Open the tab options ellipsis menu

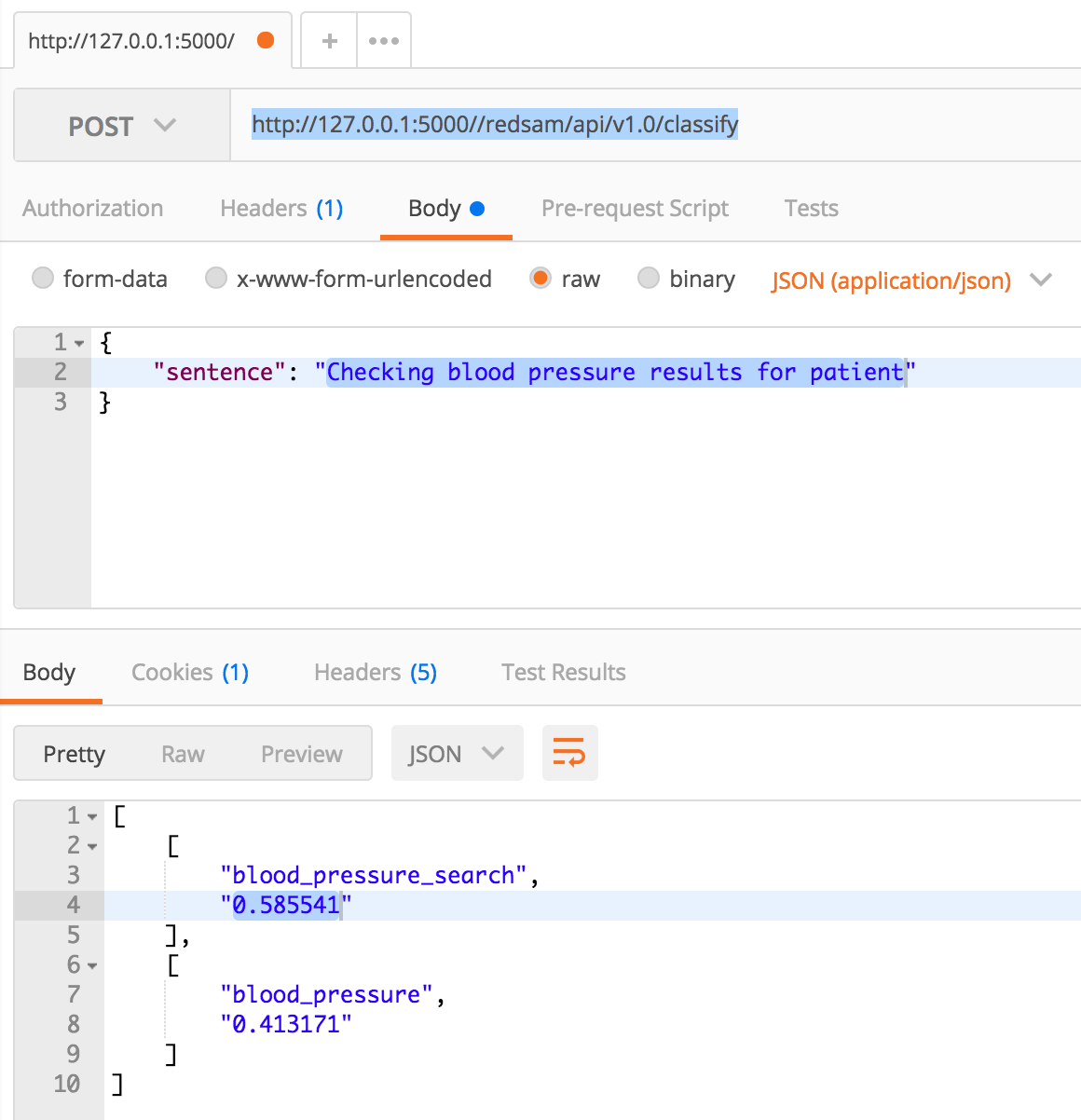[x=384, y=40]
